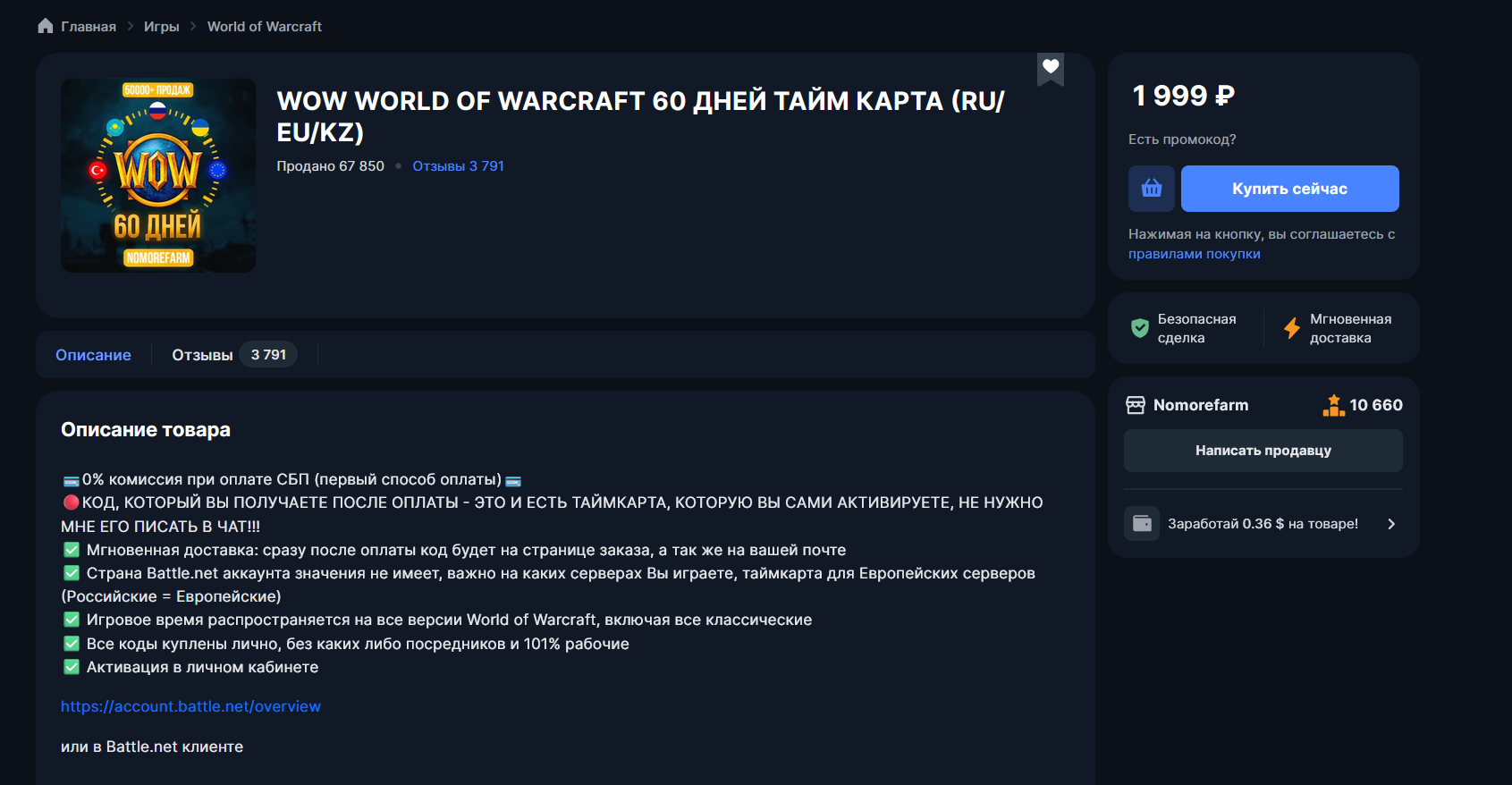Add item to cart with basket icon

(x=1152, y=189)
